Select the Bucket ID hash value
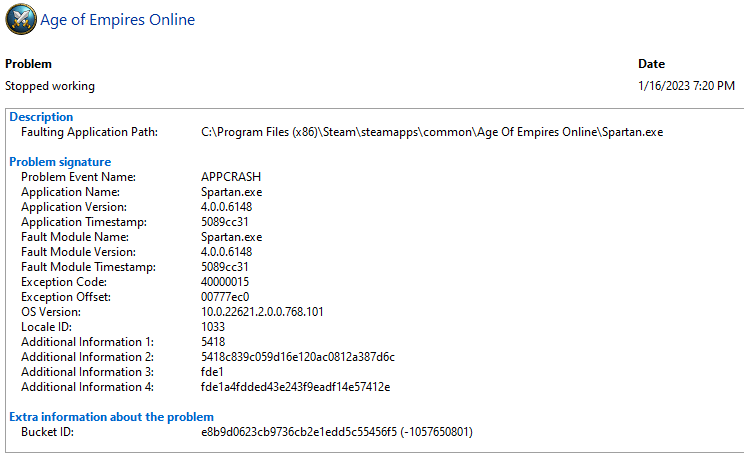Image resolution: width=744 pixels, height=467 pixels. click(337, 432)
